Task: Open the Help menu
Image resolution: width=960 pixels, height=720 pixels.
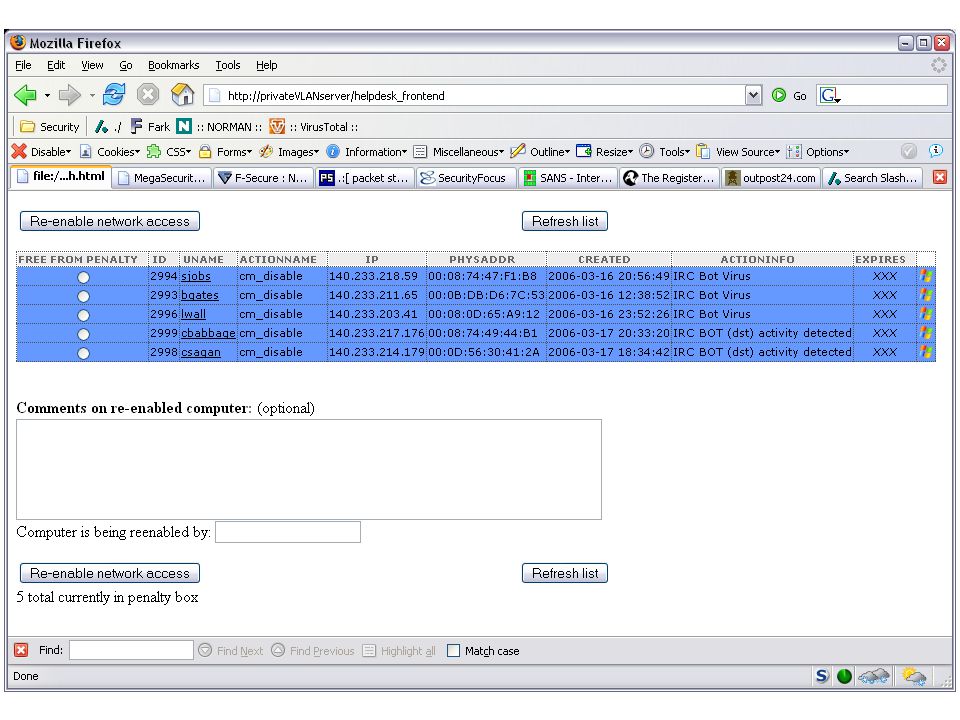Action: pos(266,65)
